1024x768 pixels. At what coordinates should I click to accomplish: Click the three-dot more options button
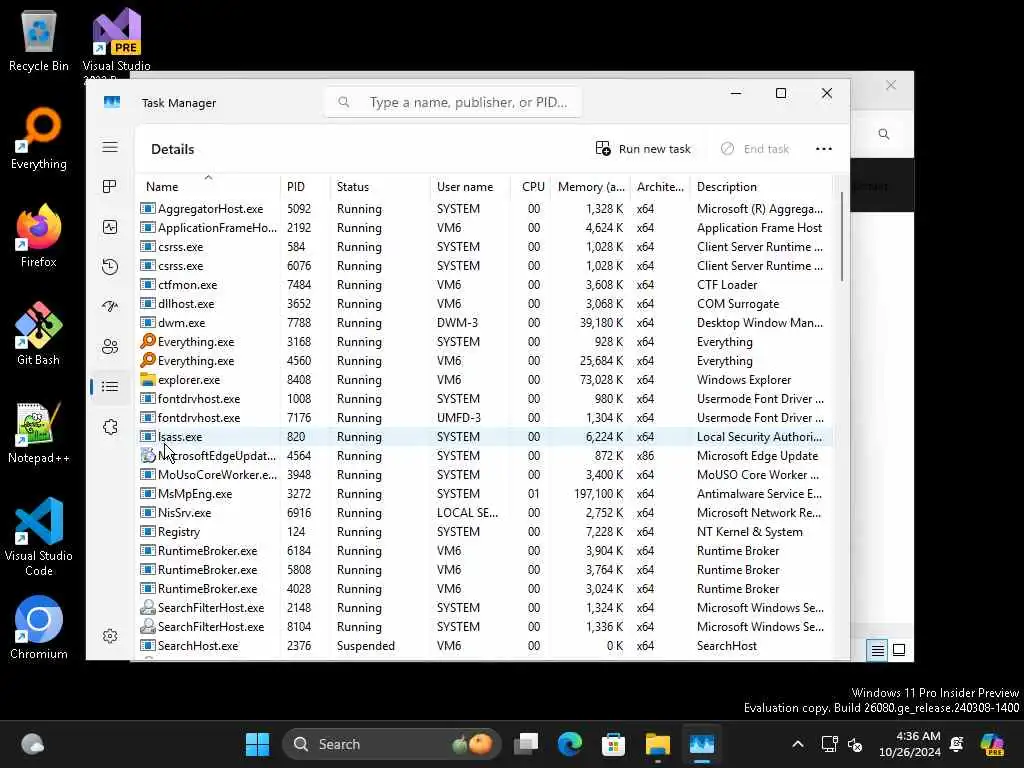(x=824, y=149)
